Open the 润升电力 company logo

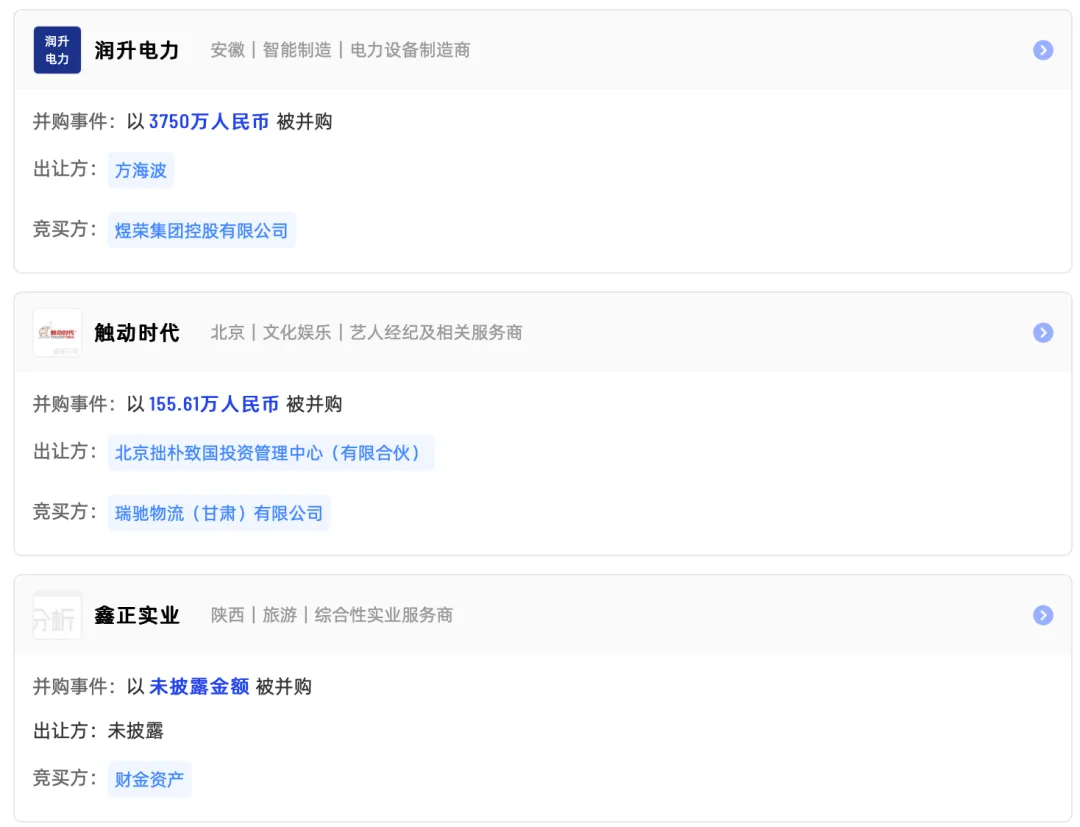coord(57,50)
